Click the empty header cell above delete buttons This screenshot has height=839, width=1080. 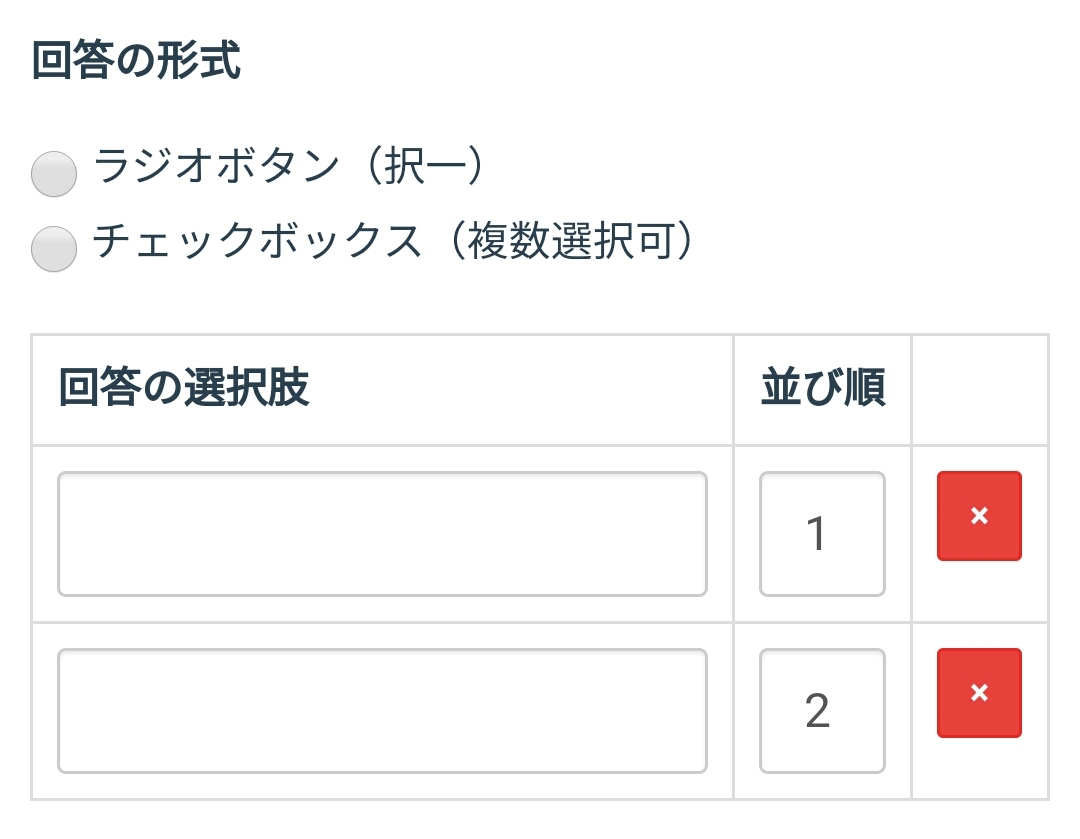click(x=979, y=389)
